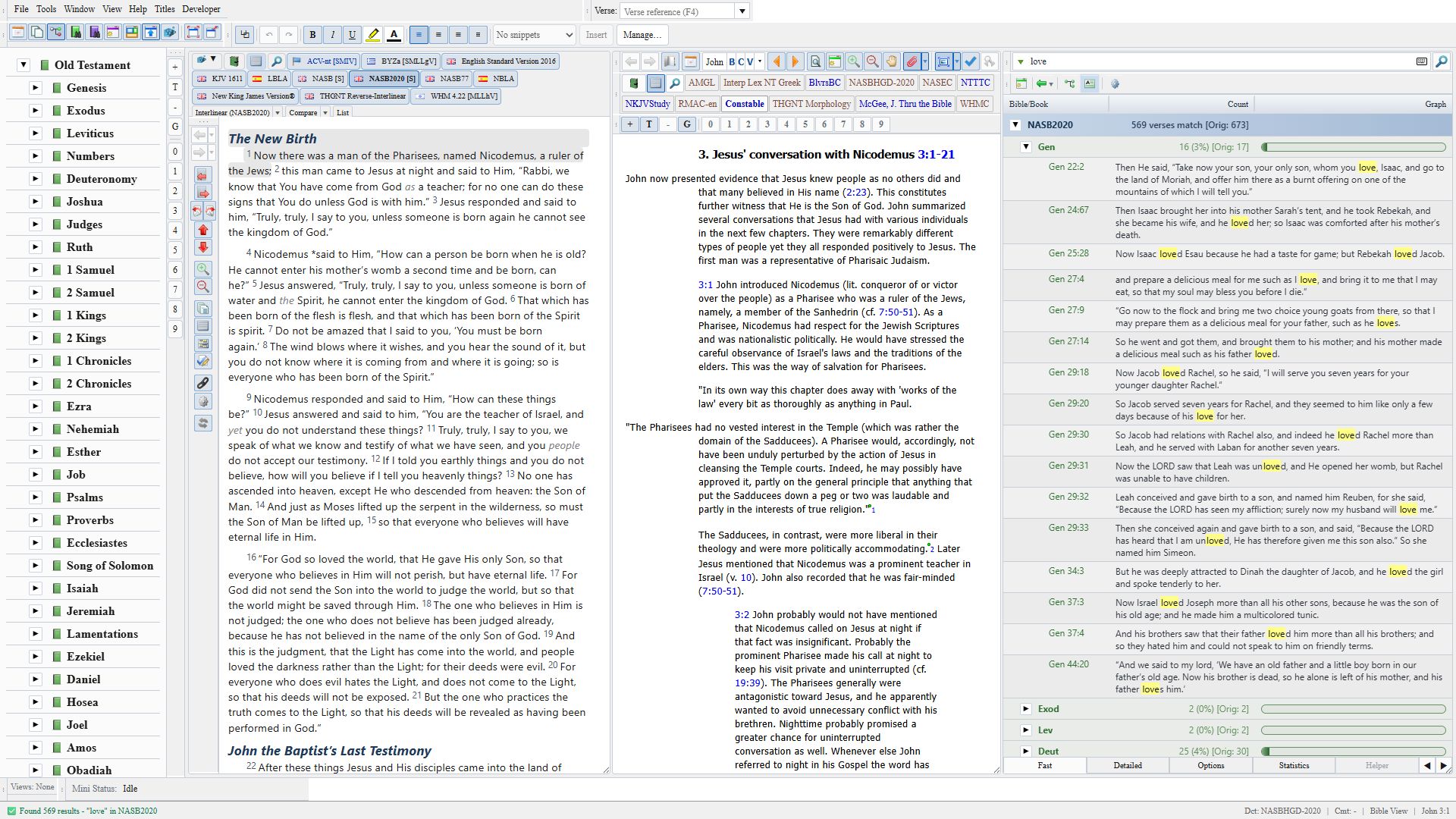Click the magnifier search icon beside love field

coord(1441,61)
